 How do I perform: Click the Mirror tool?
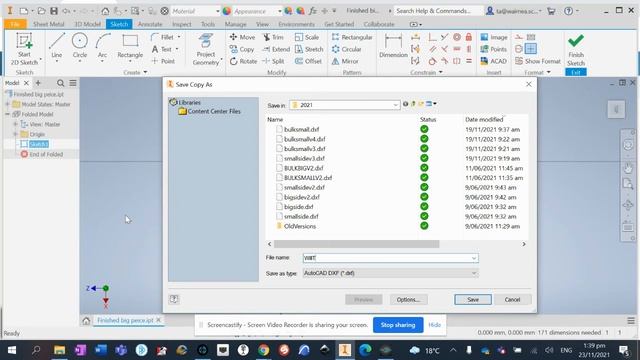[x=345, y=61]
